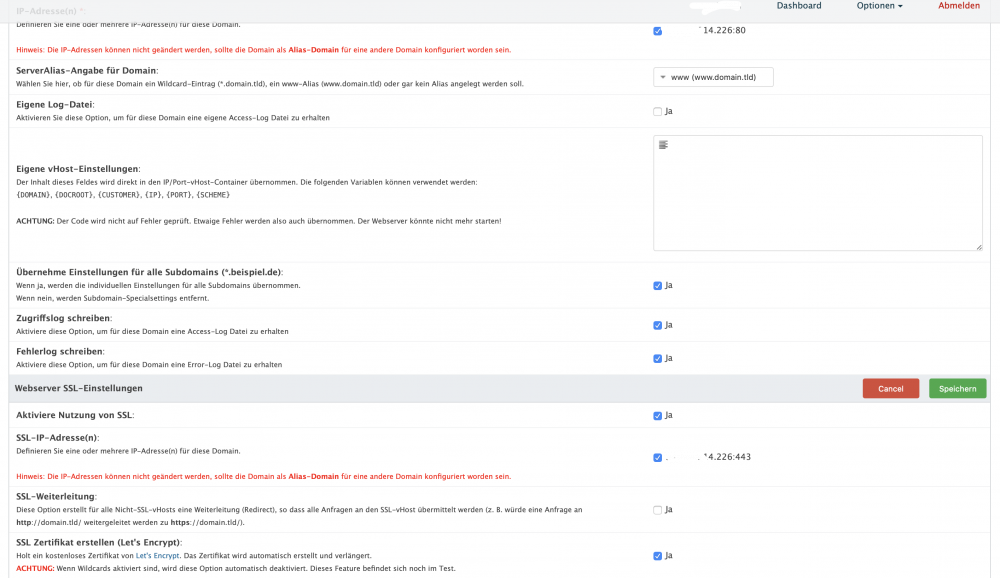Deselect the SSL-IP port 443 checkbox
The image size is (1000, 578).
657,457
